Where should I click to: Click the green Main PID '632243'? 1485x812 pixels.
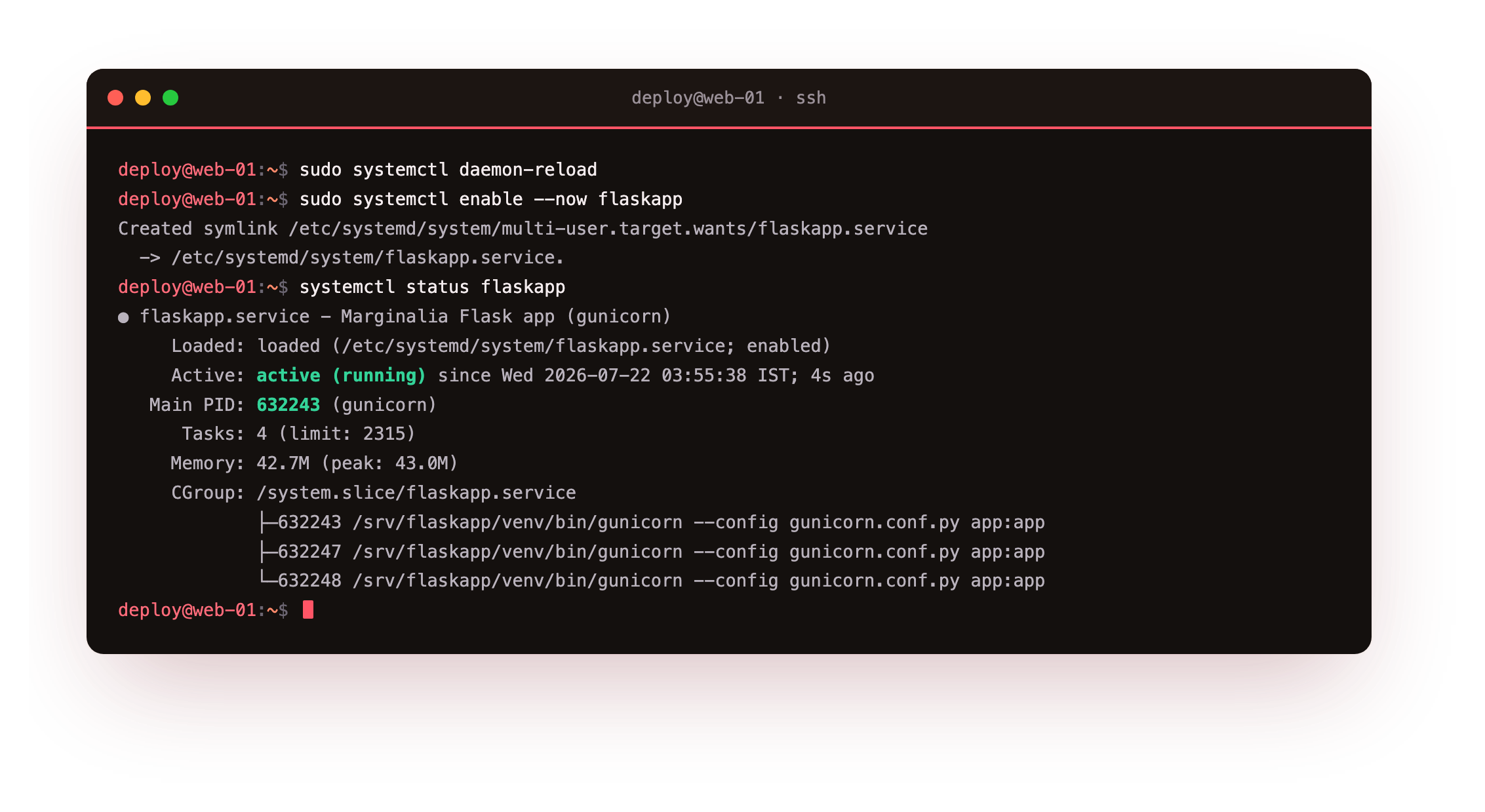click(x=288, y=405)
